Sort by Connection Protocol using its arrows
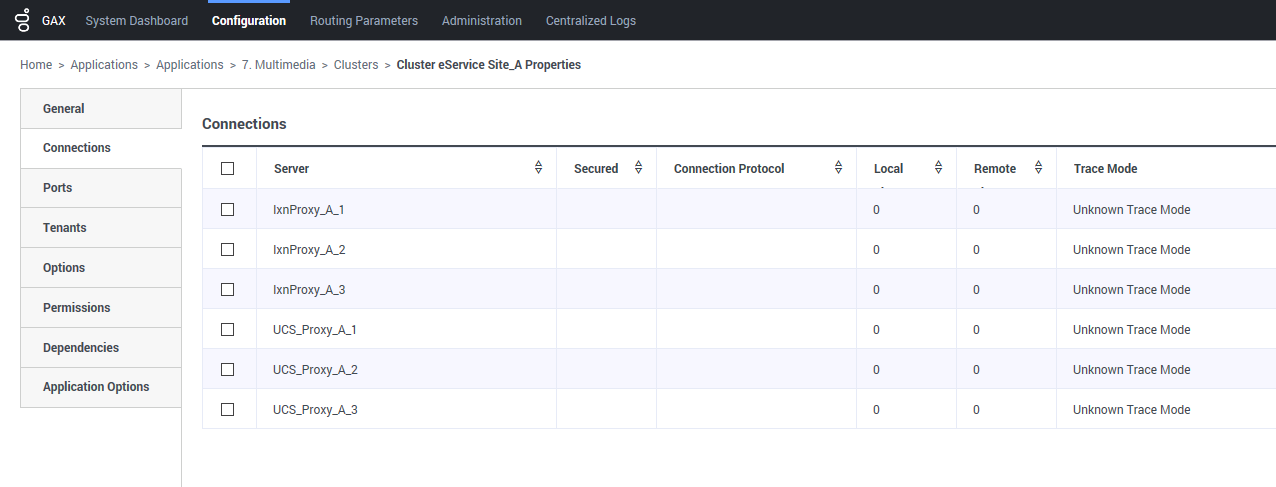Screen dimensions: 1276x487 pyautogui.click(x=838, y=168)
